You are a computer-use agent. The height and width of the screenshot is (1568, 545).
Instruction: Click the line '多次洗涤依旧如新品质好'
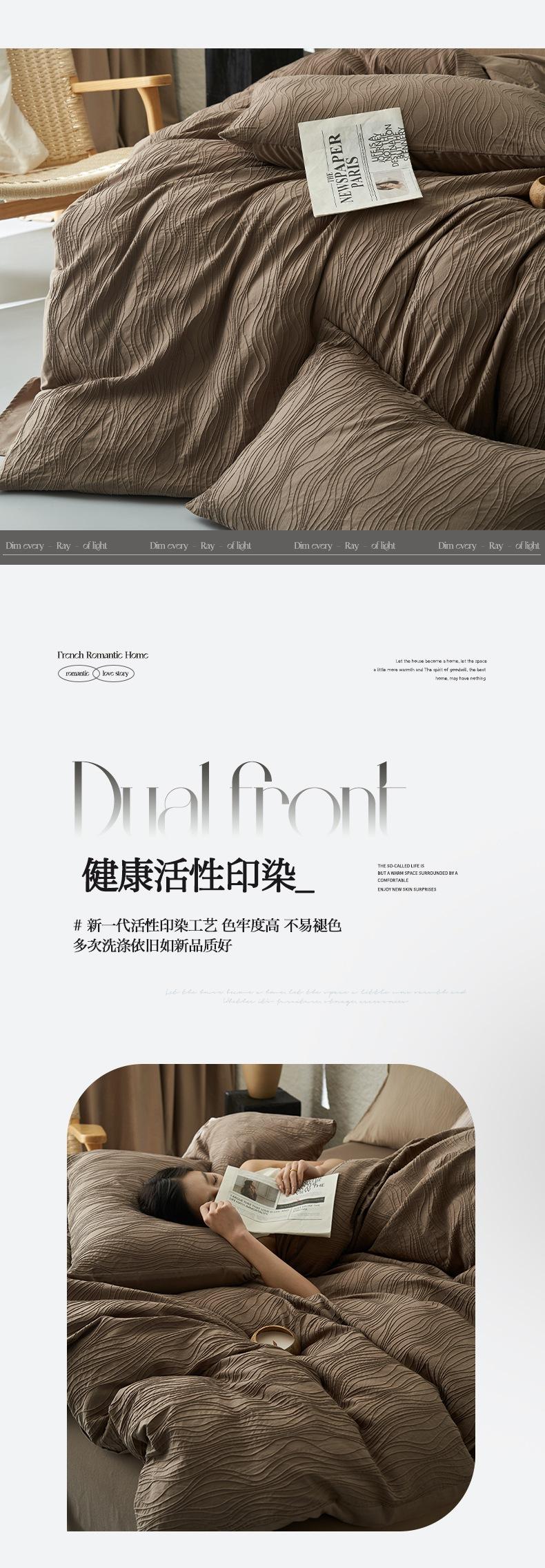(152, 945)
